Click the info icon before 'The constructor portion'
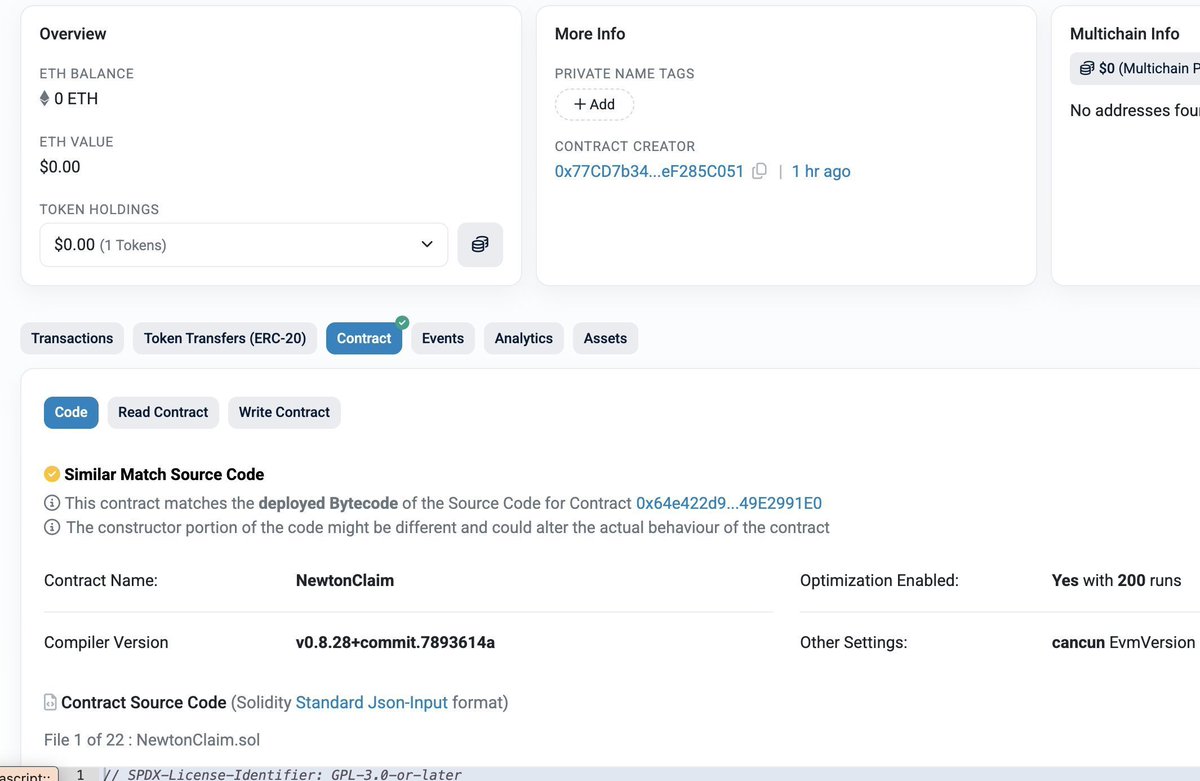1200x781 pixels. point(52,527)
